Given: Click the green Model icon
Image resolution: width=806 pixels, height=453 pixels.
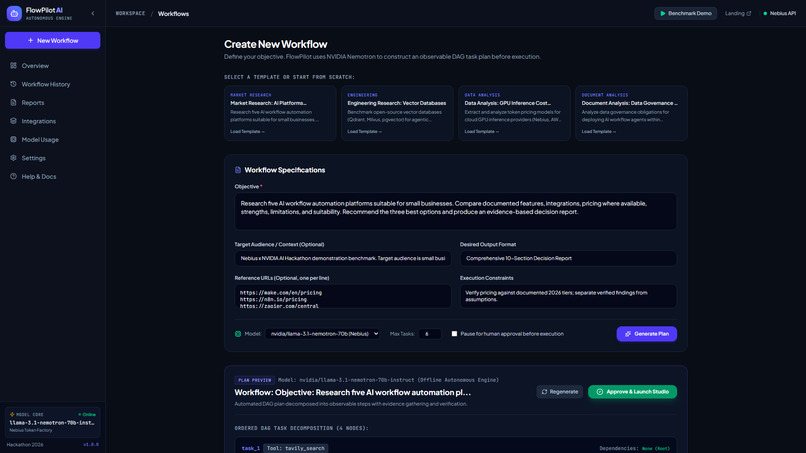Looking at the screenshot, I should pos(238,334).
